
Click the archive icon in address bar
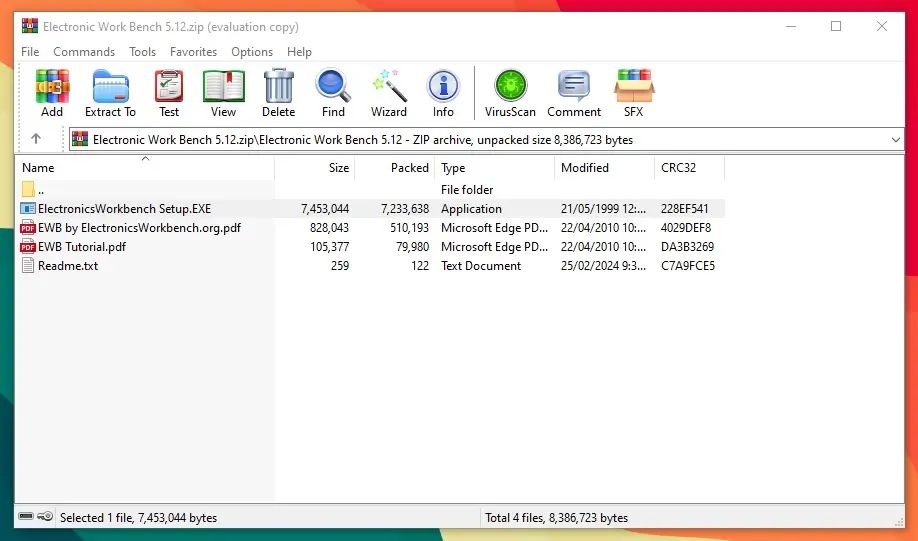pos(80,139)
